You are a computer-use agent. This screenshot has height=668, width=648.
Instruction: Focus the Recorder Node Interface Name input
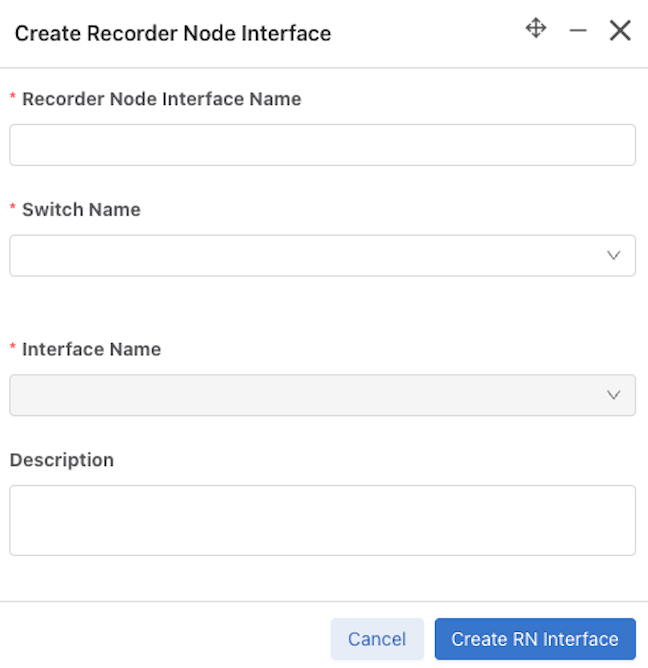tap(323, 145)
